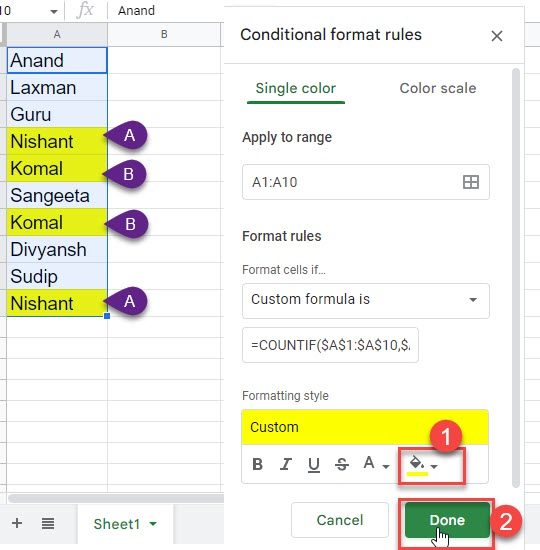Toggle italic formatting style
The image size is (540, 550).
coord(286,464)
